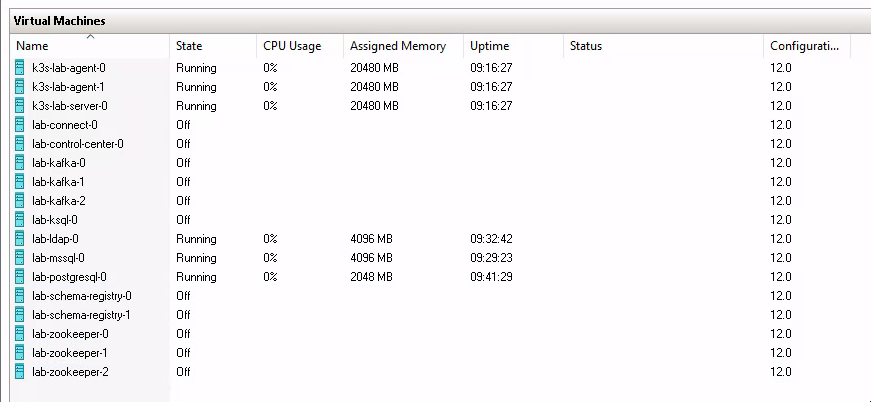
Task: Click the Assigned Memory column header
Action: pyautogui.click(x=397, y=46)
